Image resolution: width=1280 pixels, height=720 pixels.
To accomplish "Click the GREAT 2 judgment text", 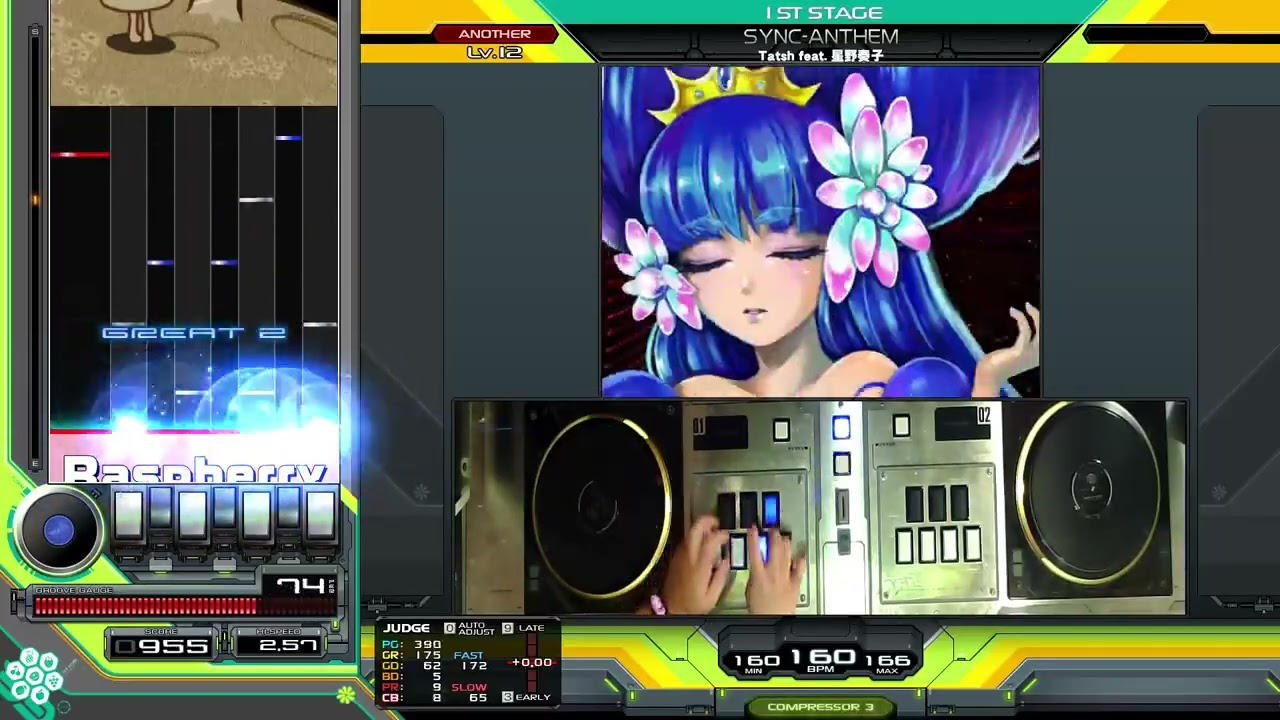I will [194, 333].
